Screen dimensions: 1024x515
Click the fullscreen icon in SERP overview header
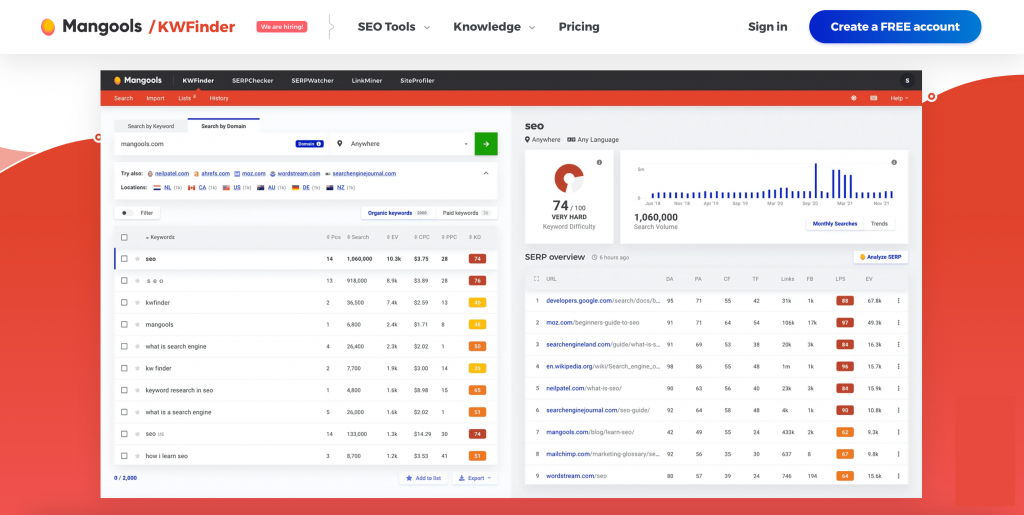click(536, 278)
